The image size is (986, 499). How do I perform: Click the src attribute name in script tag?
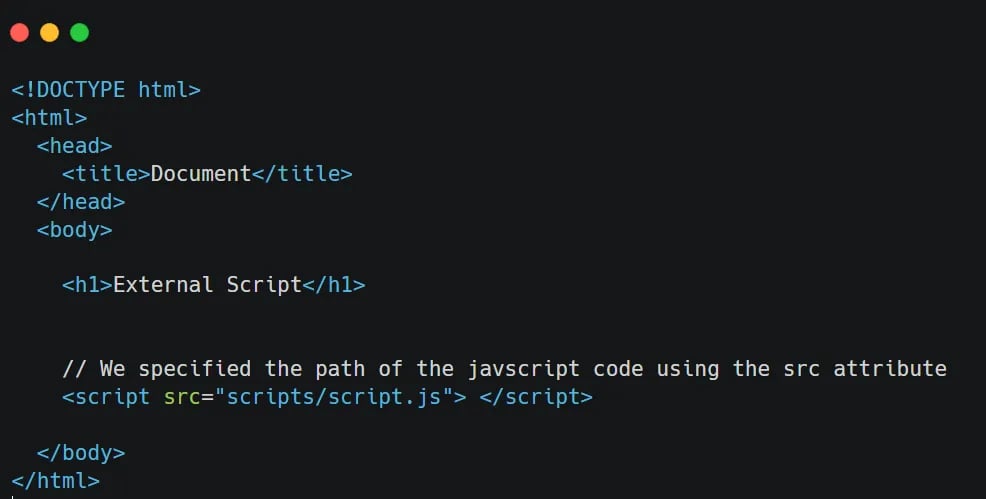click(182, 397)
